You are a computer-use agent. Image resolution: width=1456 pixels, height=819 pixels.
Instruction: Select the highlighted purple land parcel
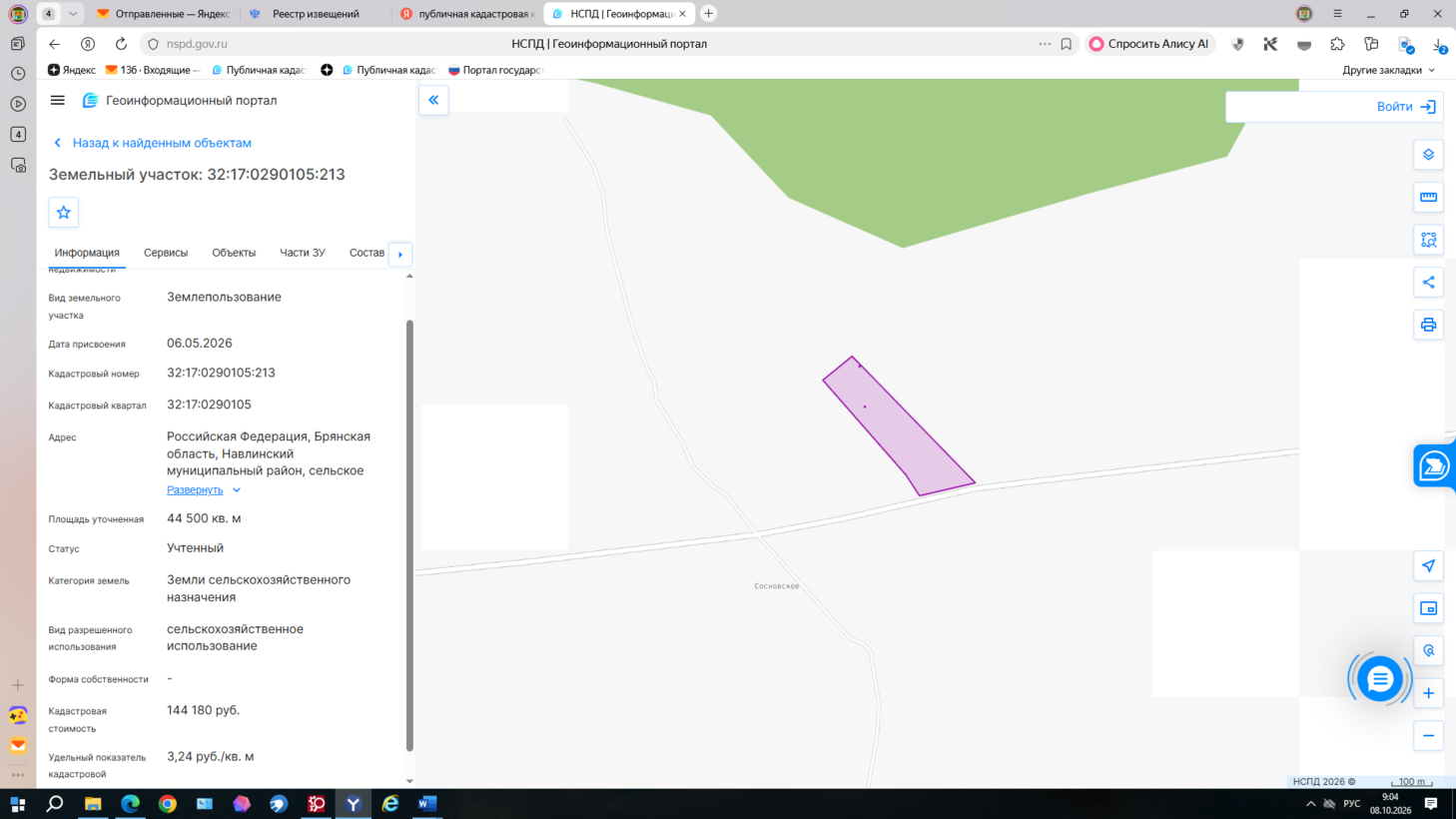[898, 426]
